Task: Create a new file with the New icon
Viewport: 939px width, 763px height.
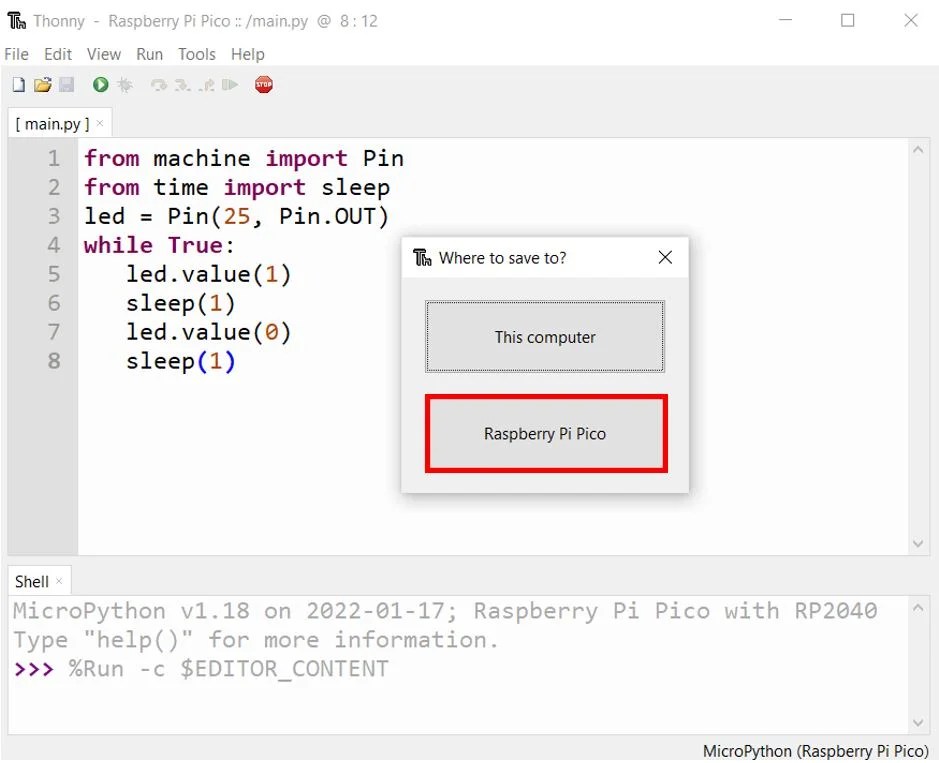Action: tap(17, 85)
